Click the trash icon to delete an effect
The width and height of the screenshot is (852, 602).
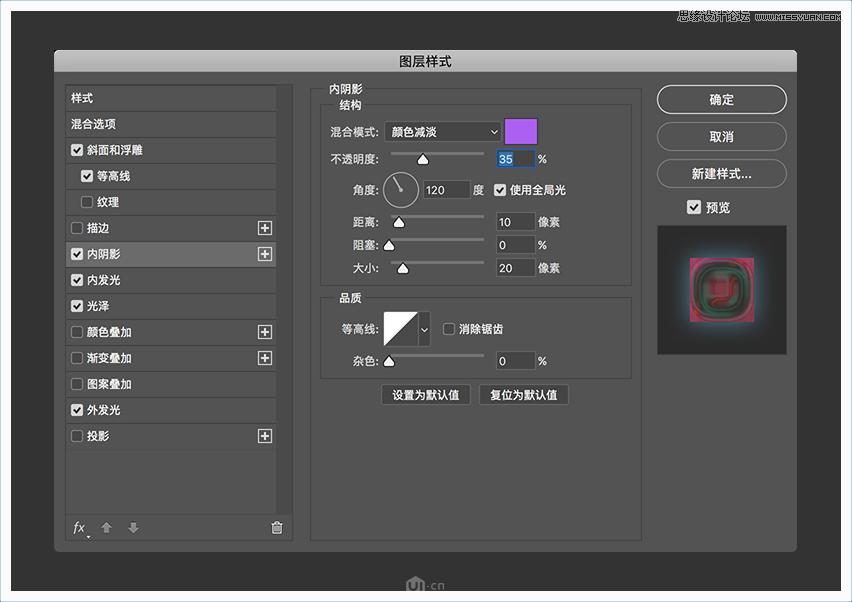276,528
